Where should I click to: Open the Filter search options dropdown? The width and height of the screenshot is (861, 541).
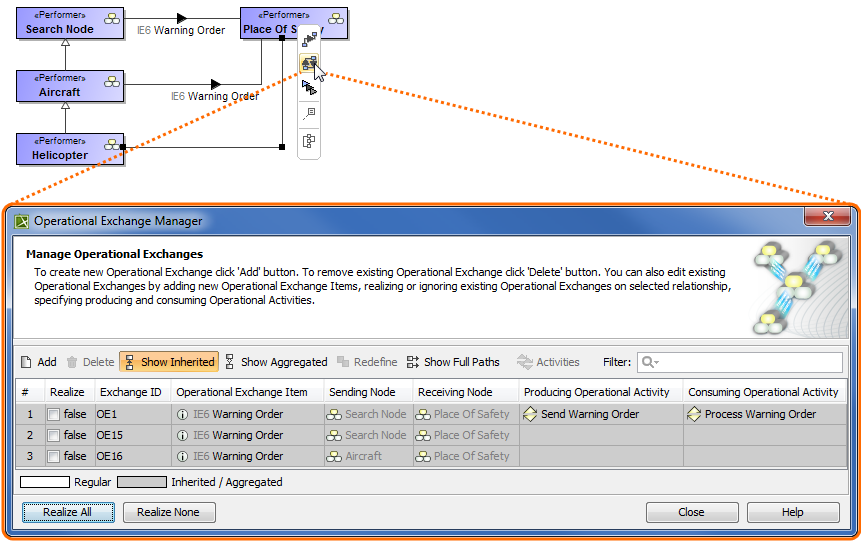[650, 362]
